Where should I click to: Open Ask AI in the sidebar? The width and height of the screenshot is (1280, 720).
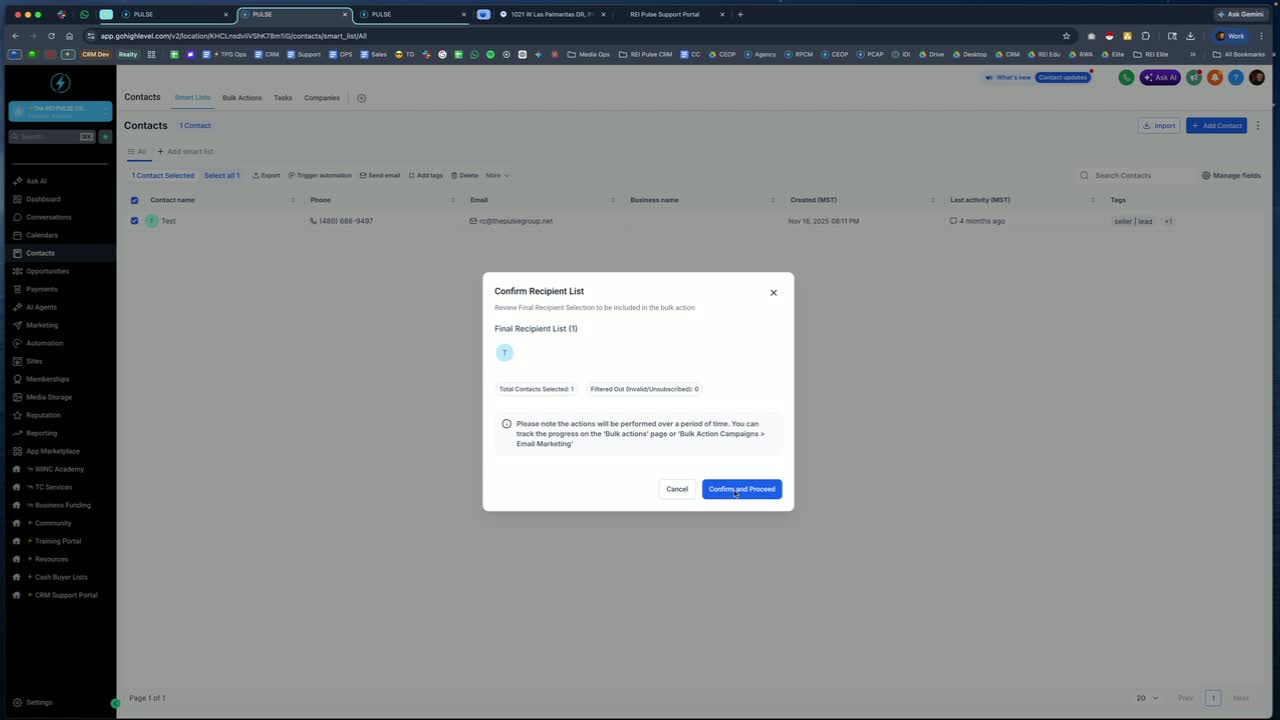click(x=36, y=181)
